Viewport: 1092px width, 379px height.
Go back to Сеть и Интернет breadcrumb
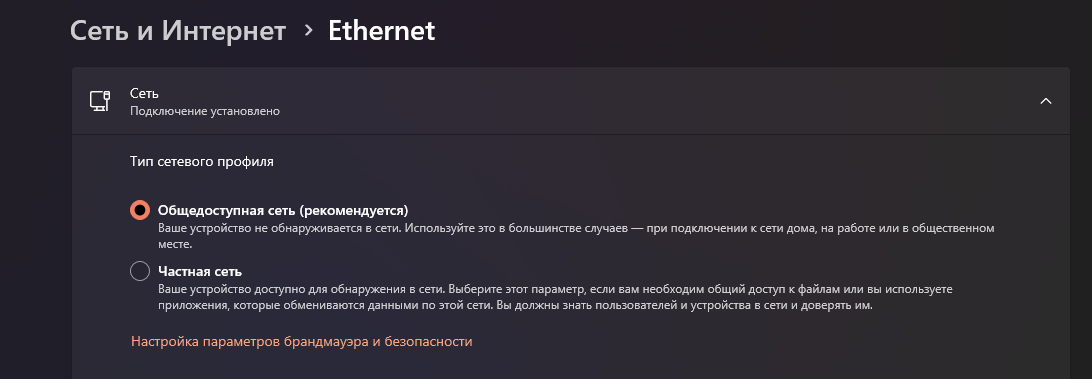178,31
